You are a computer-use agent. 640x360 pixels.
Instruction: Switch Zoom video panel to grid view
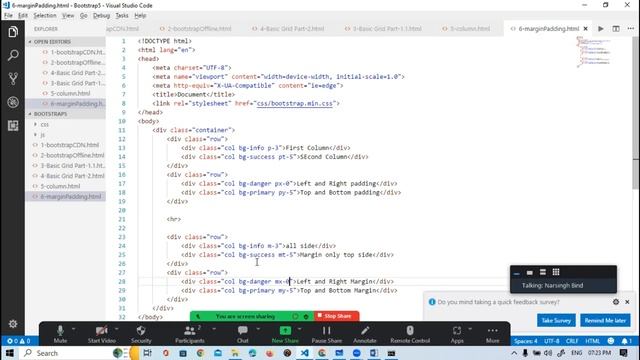556,272
